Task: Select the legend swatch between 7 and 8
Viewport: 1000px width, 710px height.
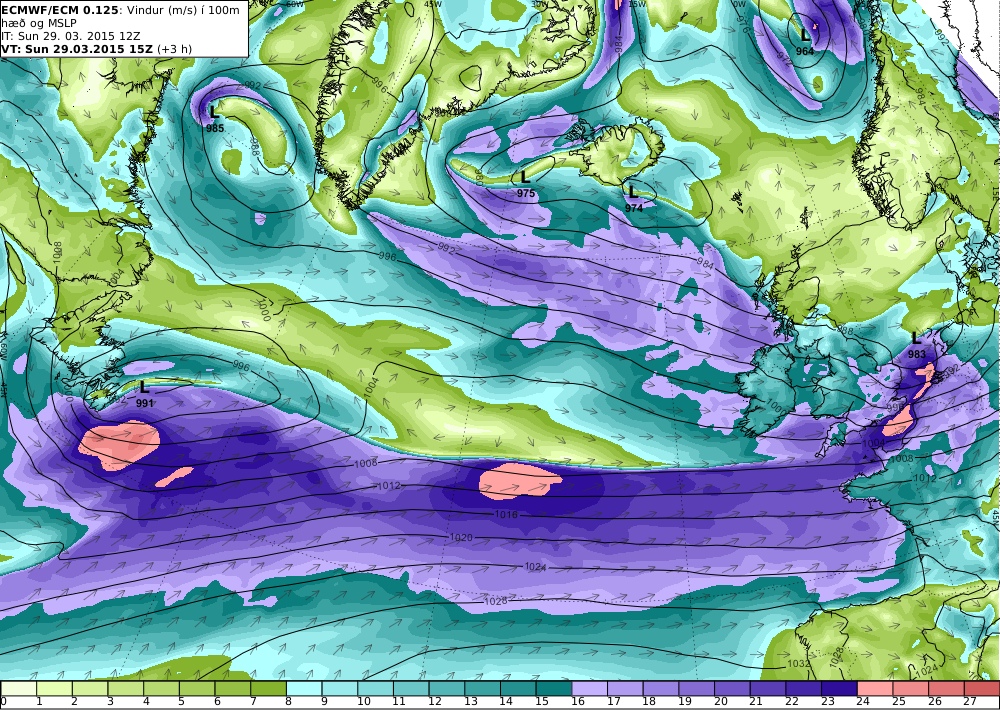Action: pos(268,688)
